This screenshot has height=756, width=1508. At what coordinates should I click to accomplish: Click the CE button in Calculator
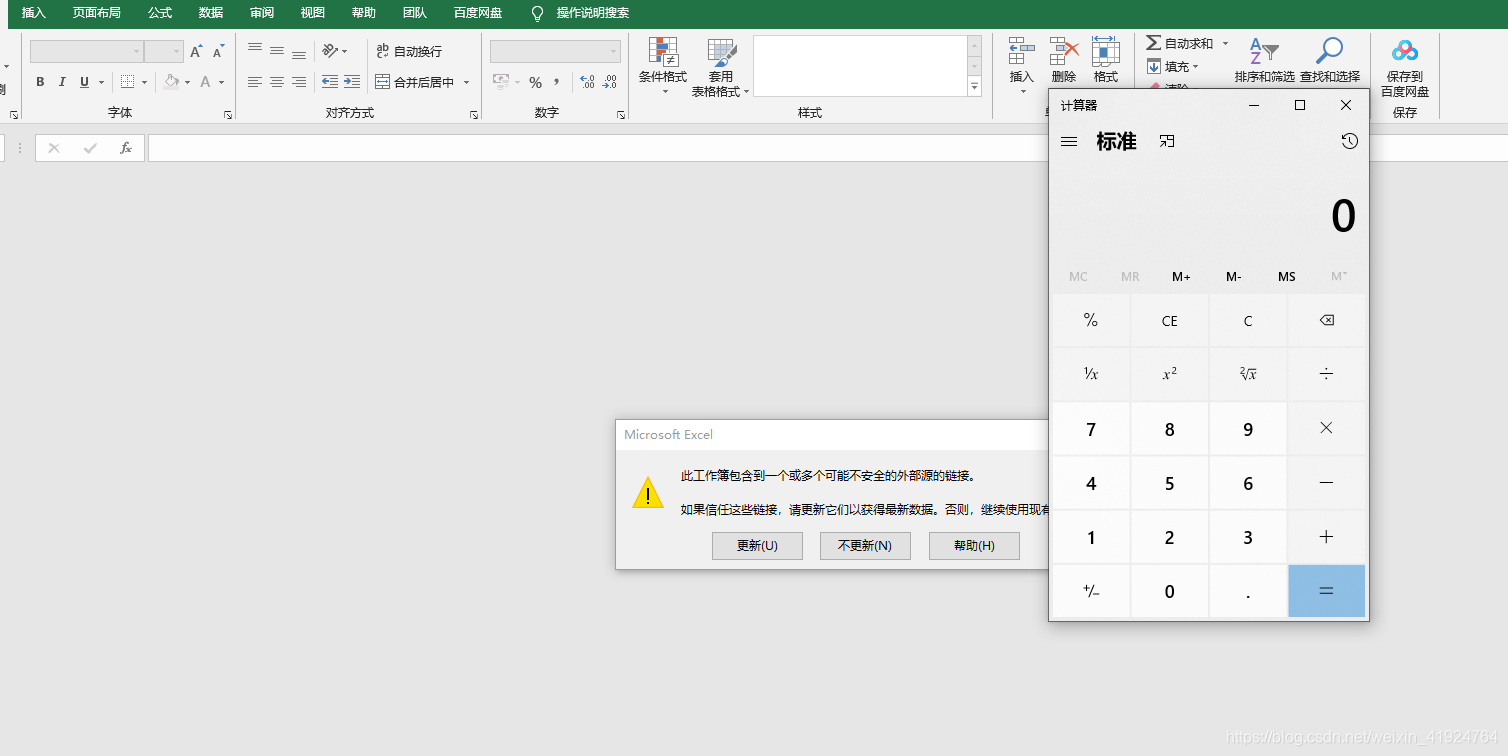[1170, 321]
